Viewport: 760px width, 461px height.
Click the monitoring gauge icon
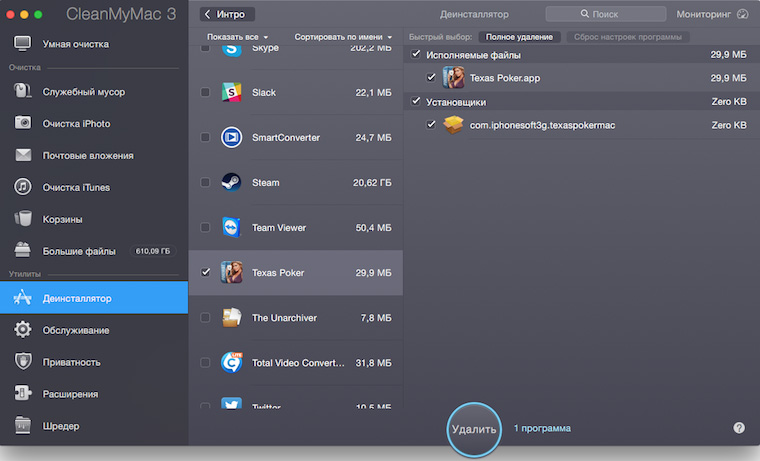pos(743,14)
